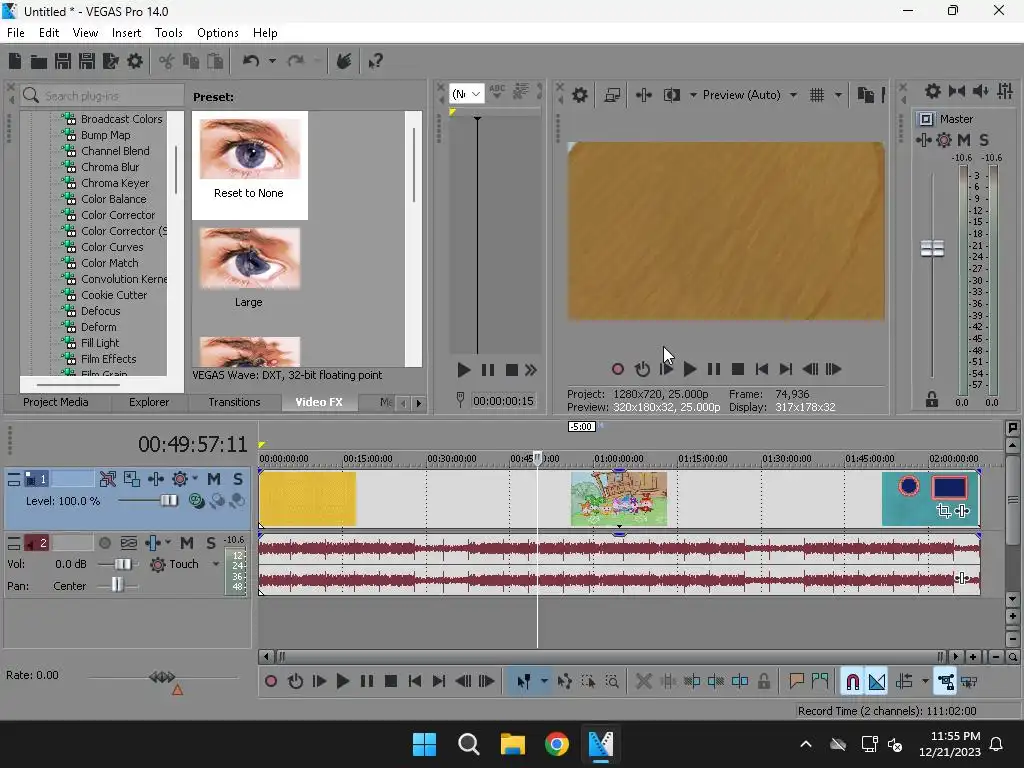Open the Insert menu

[x=126, y=33]
